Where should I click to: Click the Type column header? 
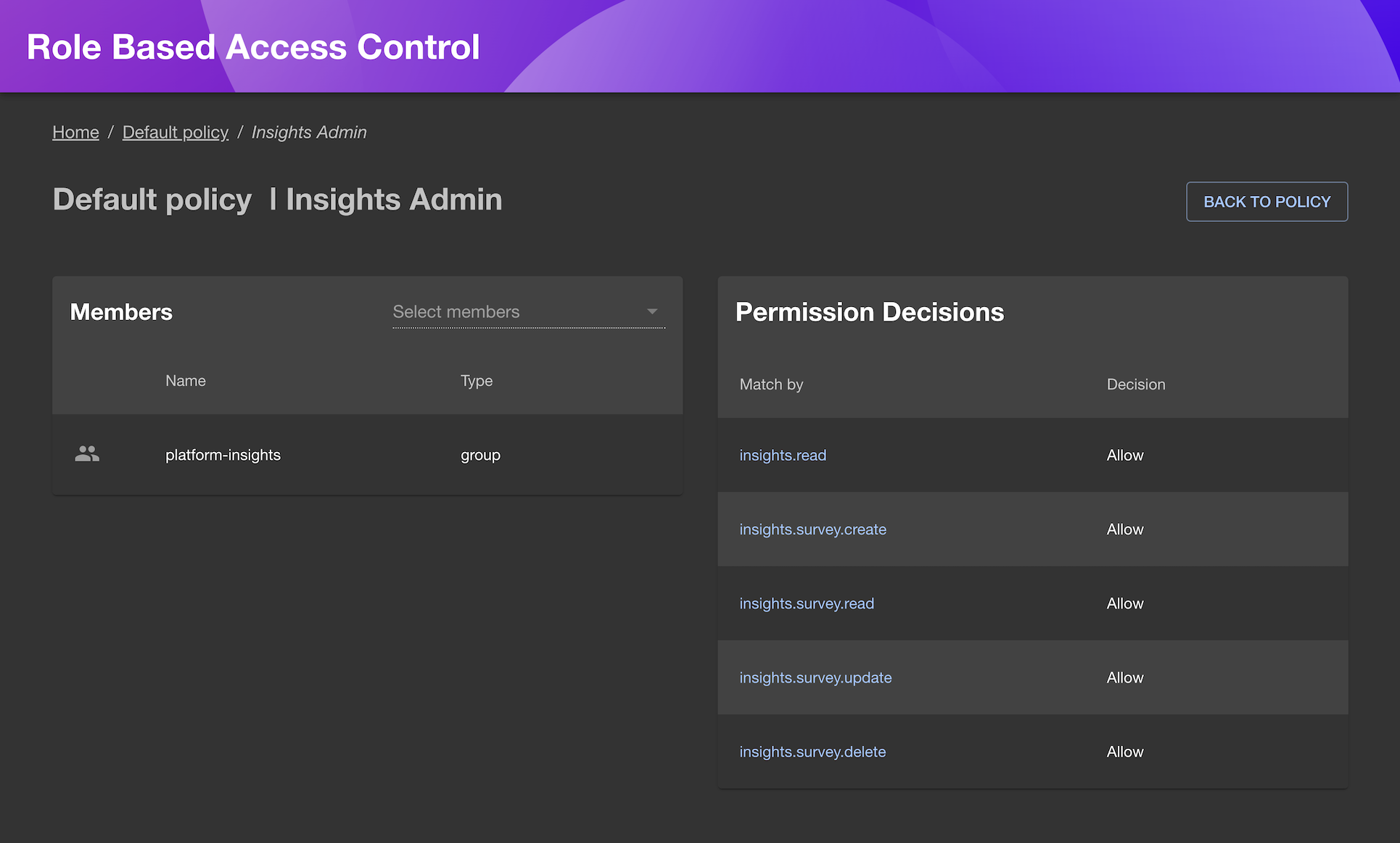pos(477,381)
